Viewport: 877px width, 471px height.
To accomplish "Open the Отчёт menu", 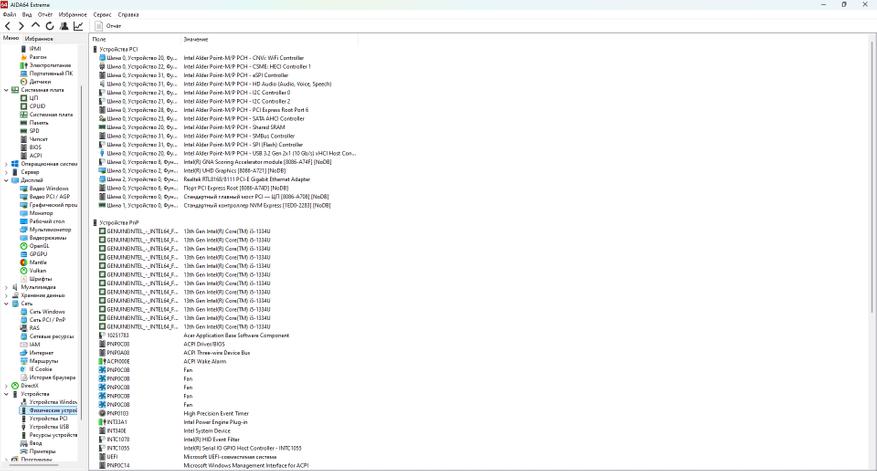I will (45, 15).
